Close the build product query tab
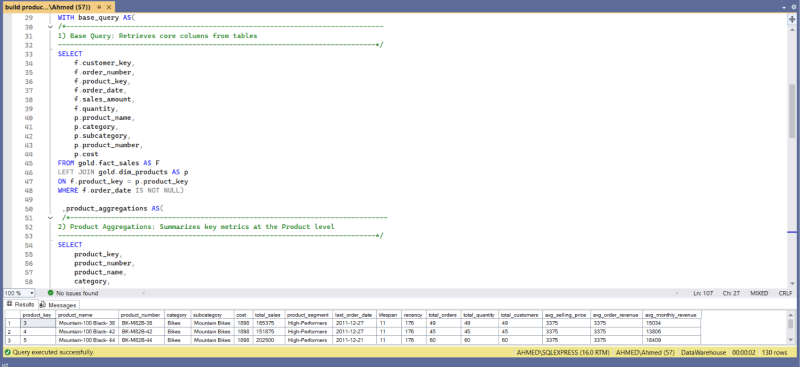Image resolution: width=800 pixels, height=367 pixels. click(x=109, y=8)
